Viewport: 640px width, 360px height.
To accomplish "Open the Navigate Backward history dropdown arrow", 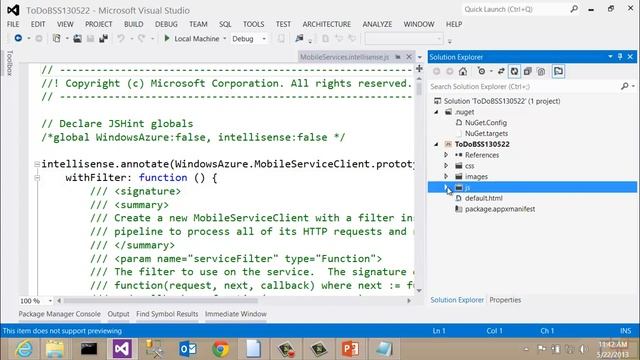I will pos(29,39).
